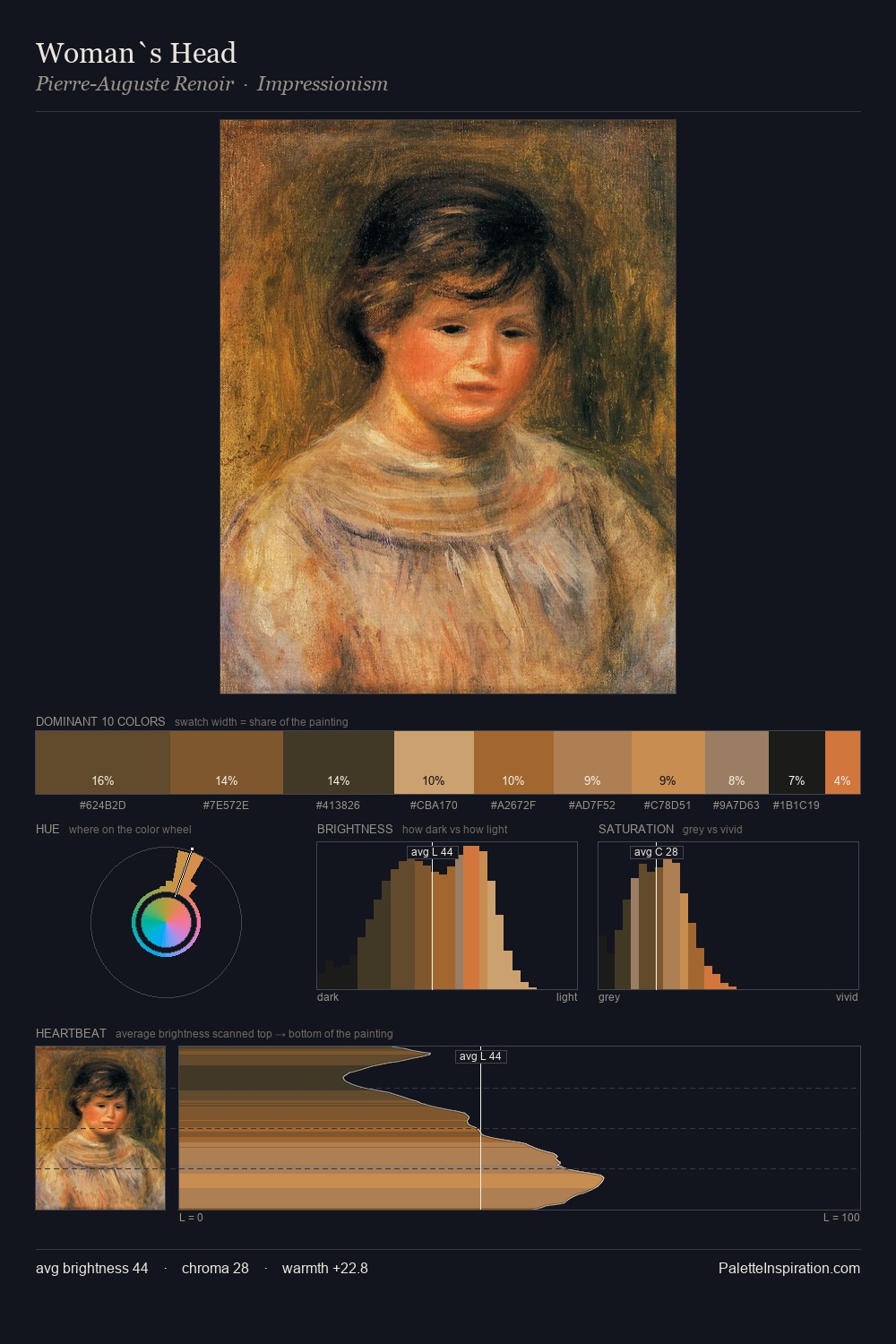Select the first 14% swatch #7E572E

(227, 762)
